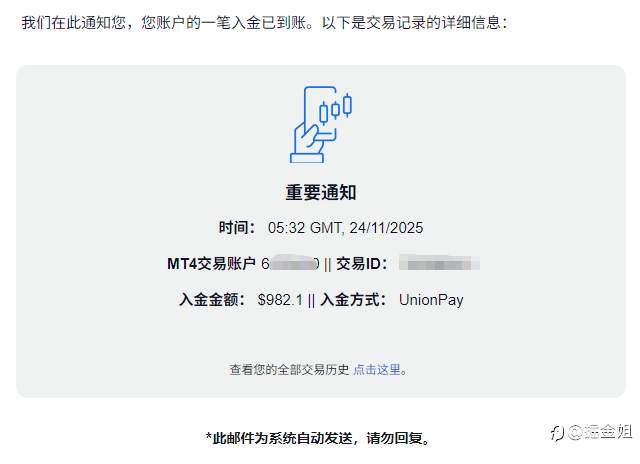Click the 掘金姐 watermark username
Viewport: 640px width, 464px height.
(x=608, y=432)
